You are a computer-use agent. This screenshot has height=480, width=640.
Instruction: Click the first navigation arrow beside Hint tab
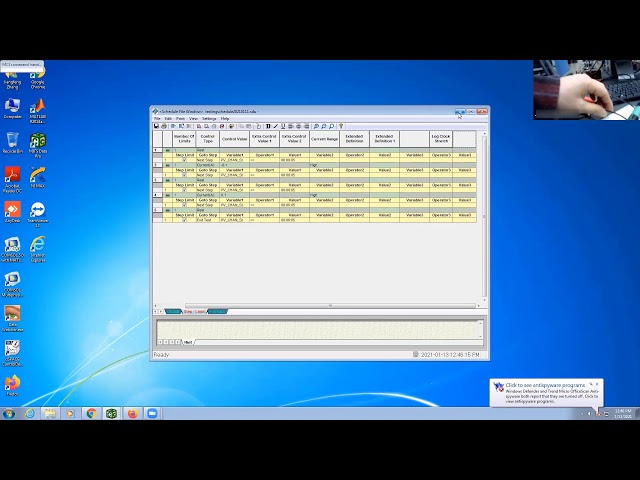point(160,342)
